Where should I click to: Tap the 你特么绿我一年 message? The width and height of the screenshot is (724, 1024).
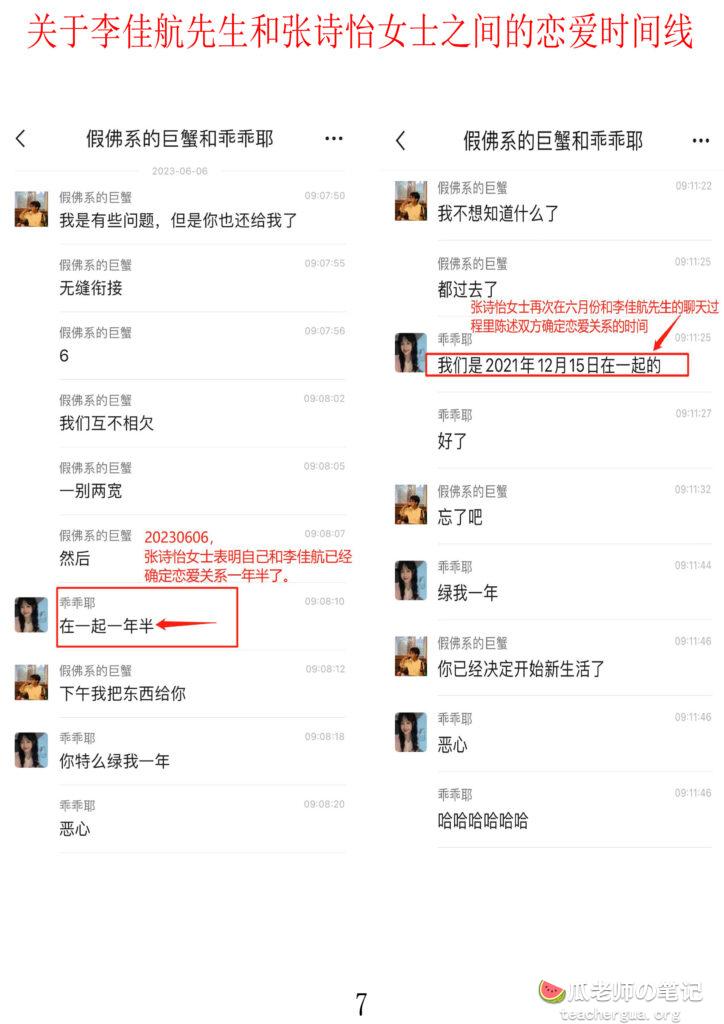(114, 761)
